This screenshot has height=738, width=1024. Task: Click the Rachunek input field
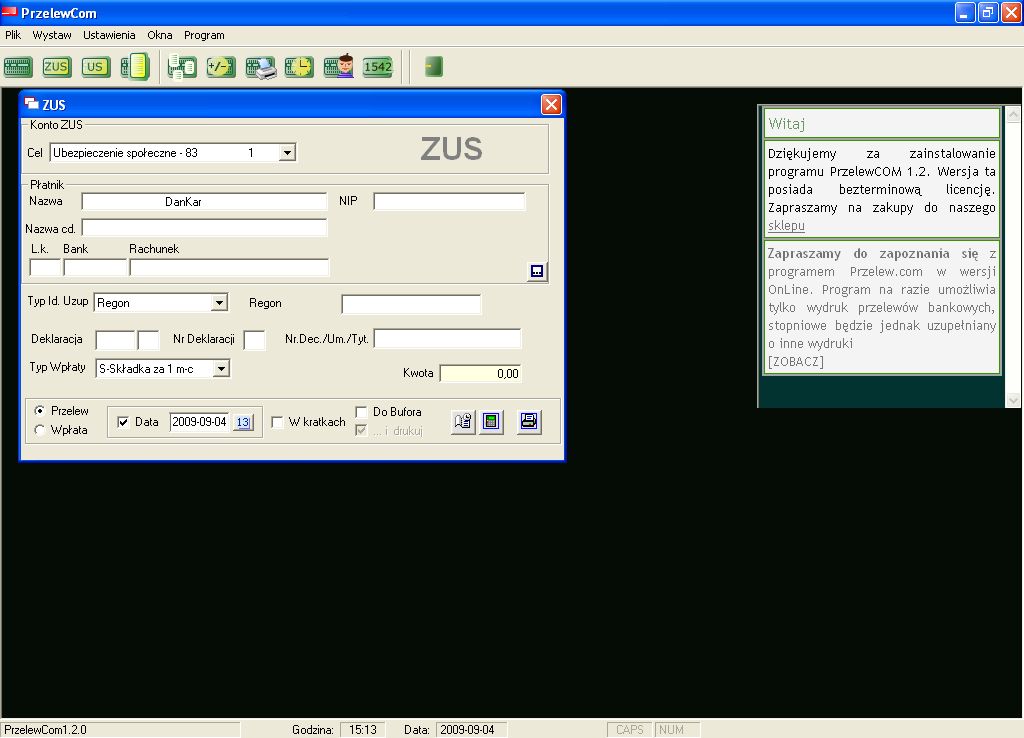[229, 267]
